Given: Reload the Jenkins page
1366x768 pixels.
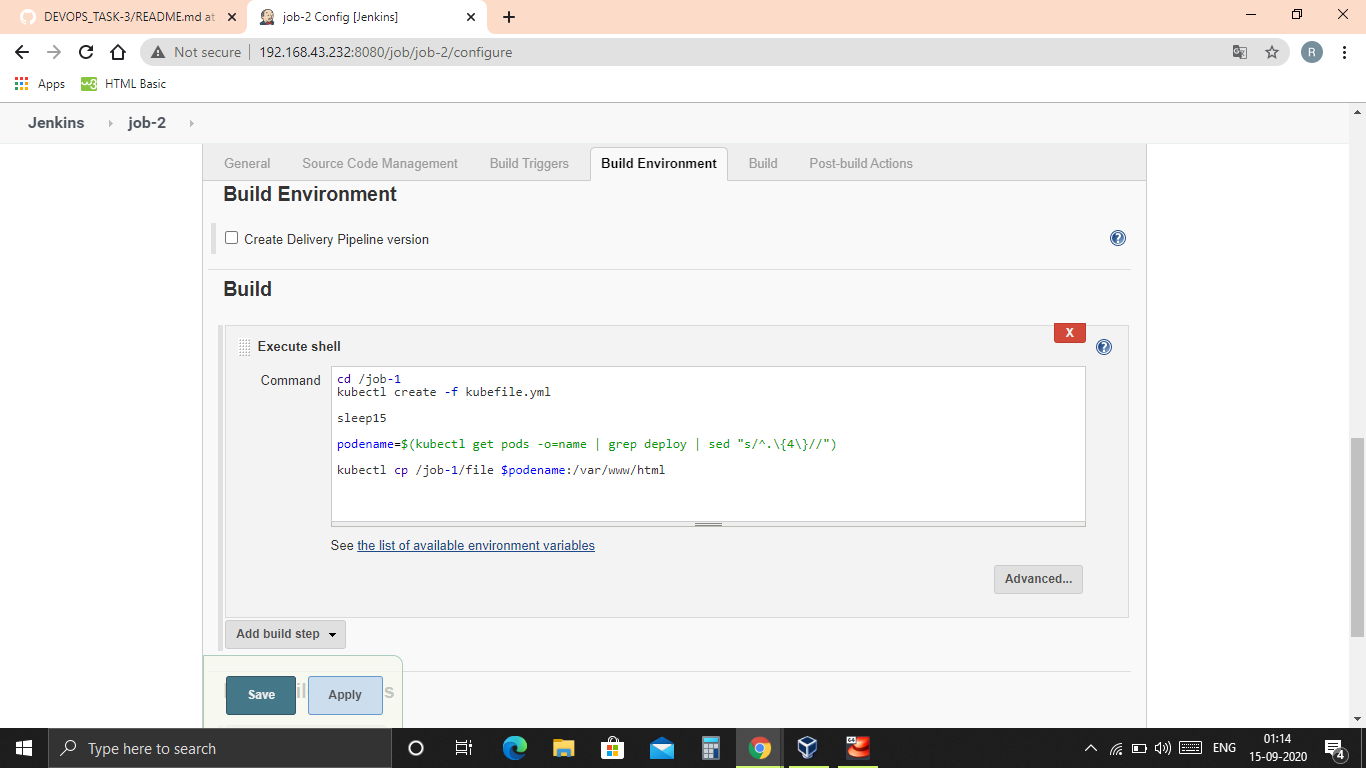Looking at the screenshot, I should [86, 52].
